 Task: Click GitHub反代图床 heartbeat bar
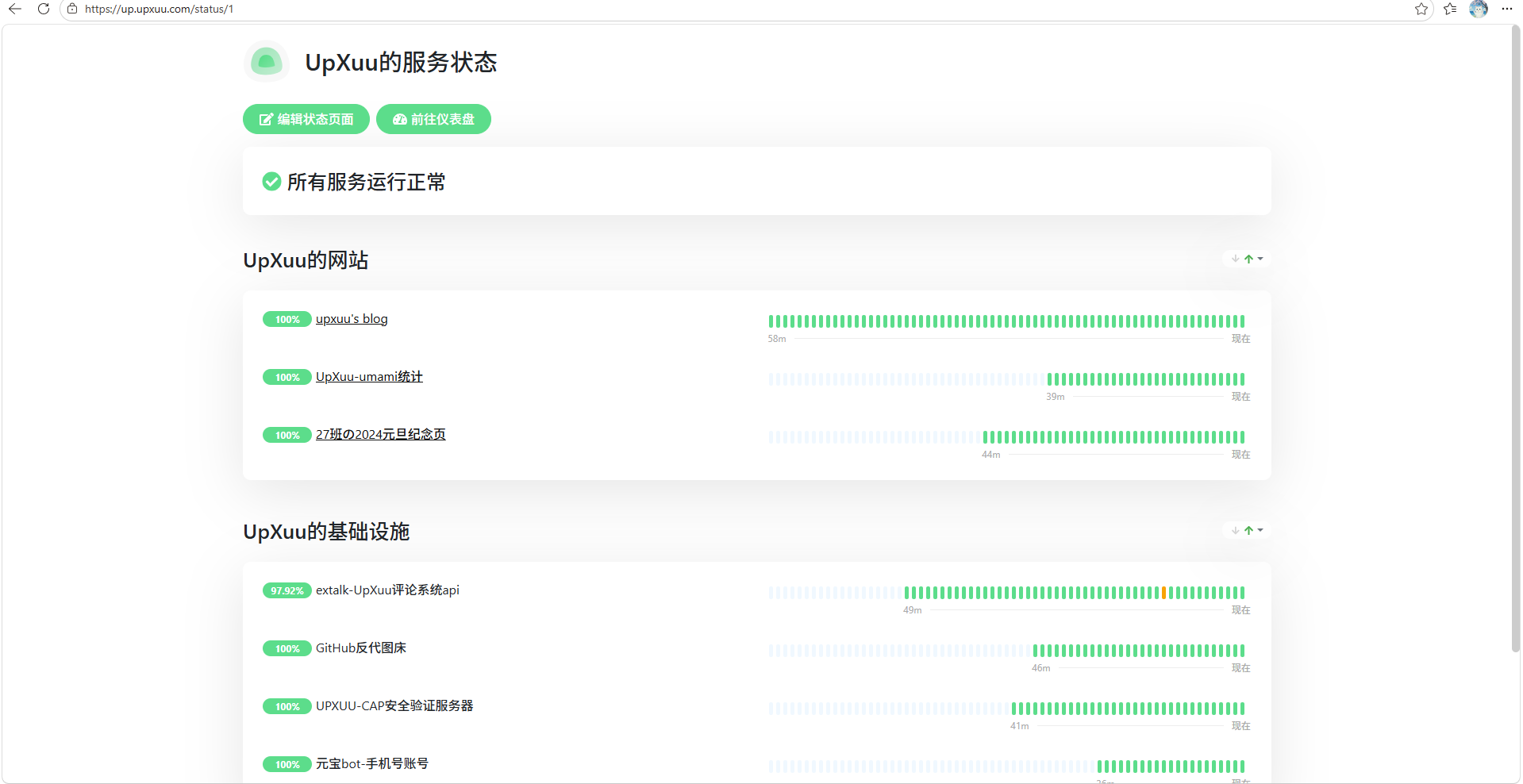[x=1006, y=651]
